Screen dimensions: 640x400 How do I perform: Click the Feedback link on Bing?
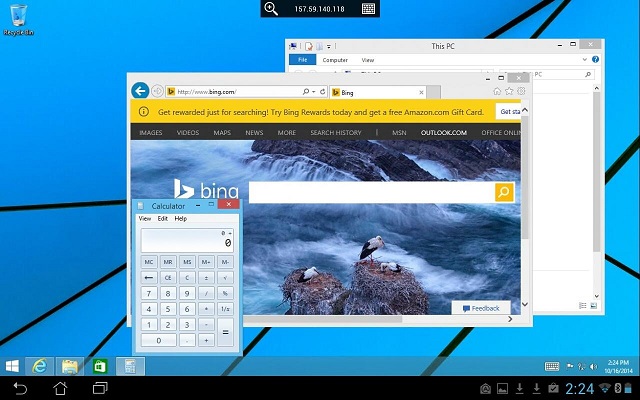[x=480, y=308]
